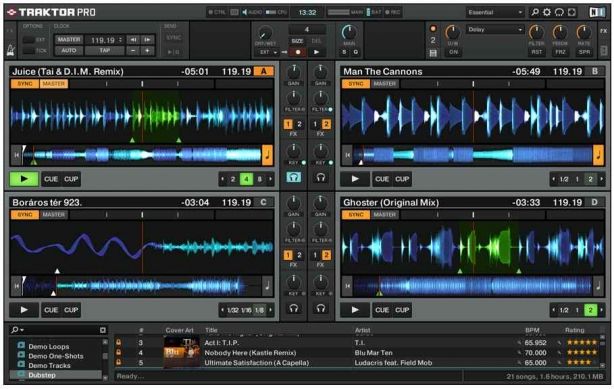Viewport: 614px width, 389px height.
Task: Toggle SYNC on Deck A
Action: (x=25, y=84)
